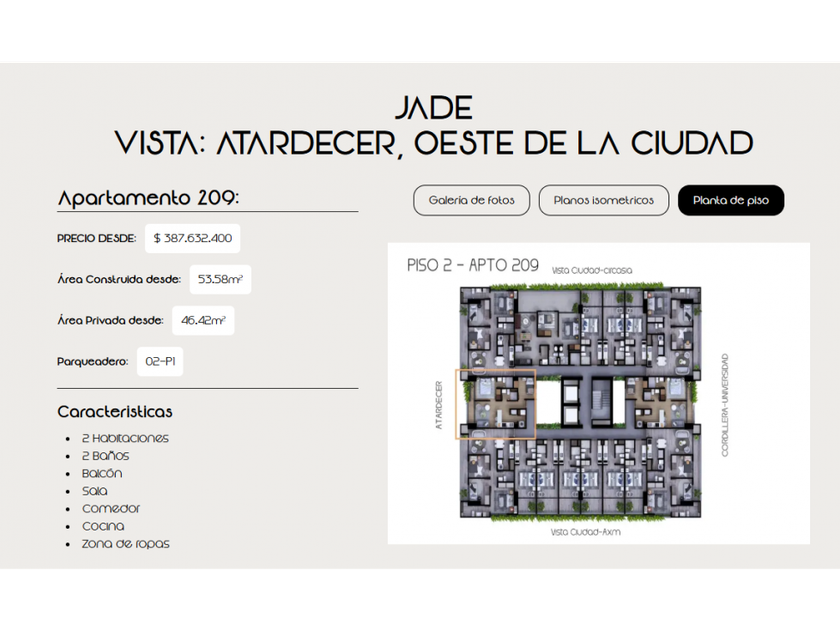Click the 'VISTA: ATARDECER, OESTE DE LA CIUDAD' heading
The height and width of the screenshot is (630, 840).
pyautogui.click(x=434, y=143)
